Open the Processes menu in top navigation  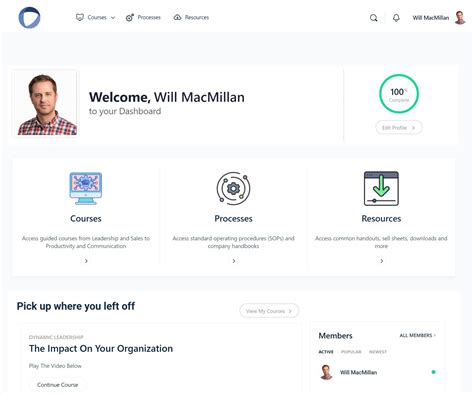(149, 17)
